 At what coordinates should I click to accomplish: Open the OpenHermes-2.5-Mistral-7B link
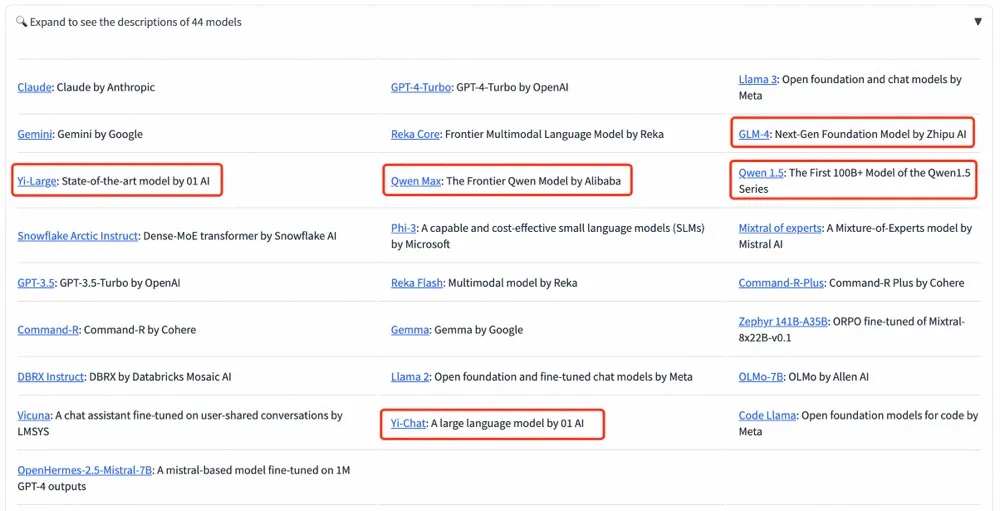(84, 470)
